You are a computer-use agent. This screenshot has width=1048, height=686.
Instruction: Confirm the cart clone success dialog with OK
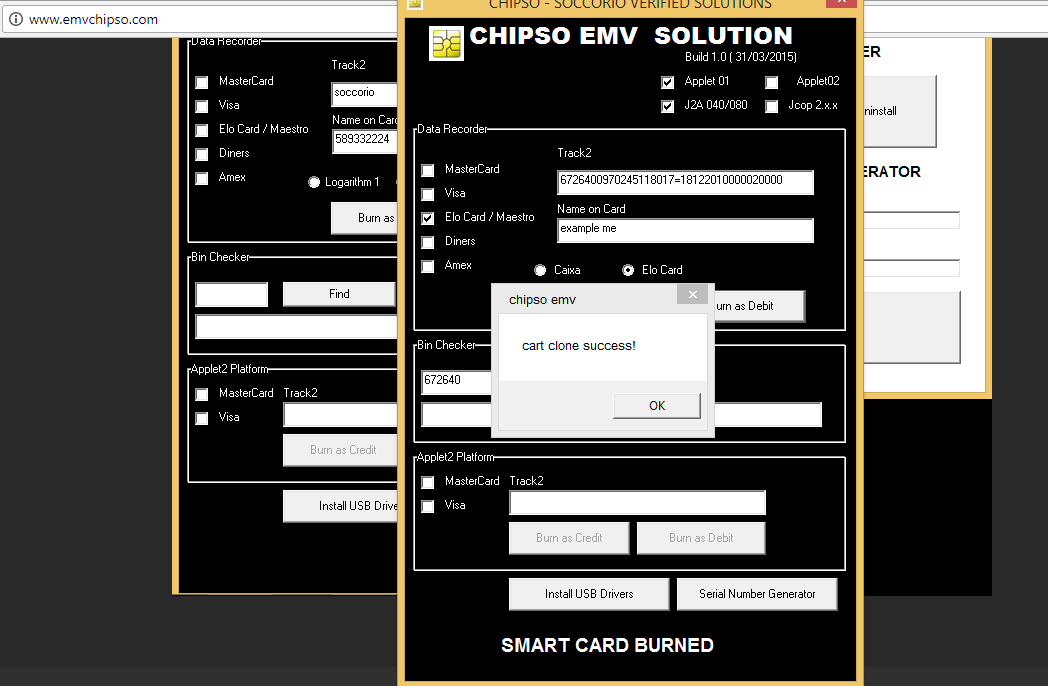point(657,406)
